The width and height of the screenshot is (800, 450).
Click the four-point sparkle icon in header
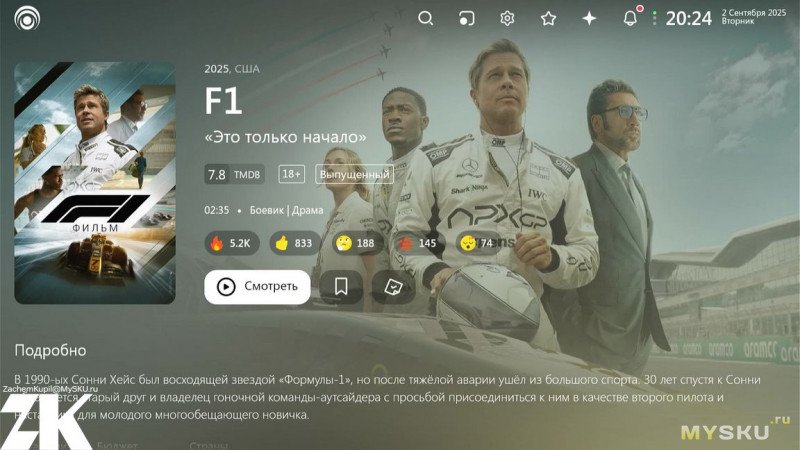(589, 19)
